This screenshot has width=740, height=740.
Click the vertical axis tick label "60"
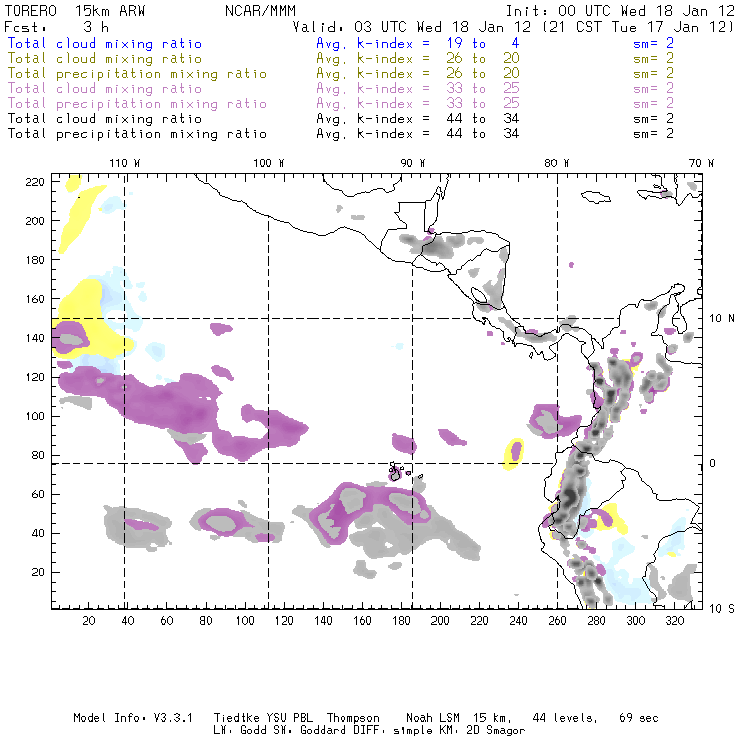point(38,494)
